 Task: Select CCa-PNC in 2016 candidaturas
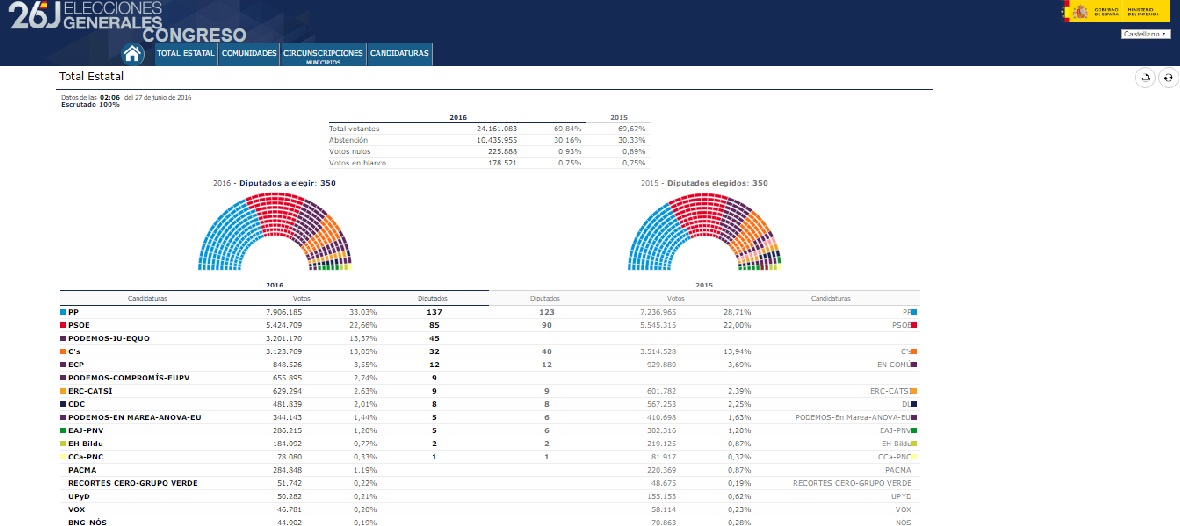[x=86, y=457]
